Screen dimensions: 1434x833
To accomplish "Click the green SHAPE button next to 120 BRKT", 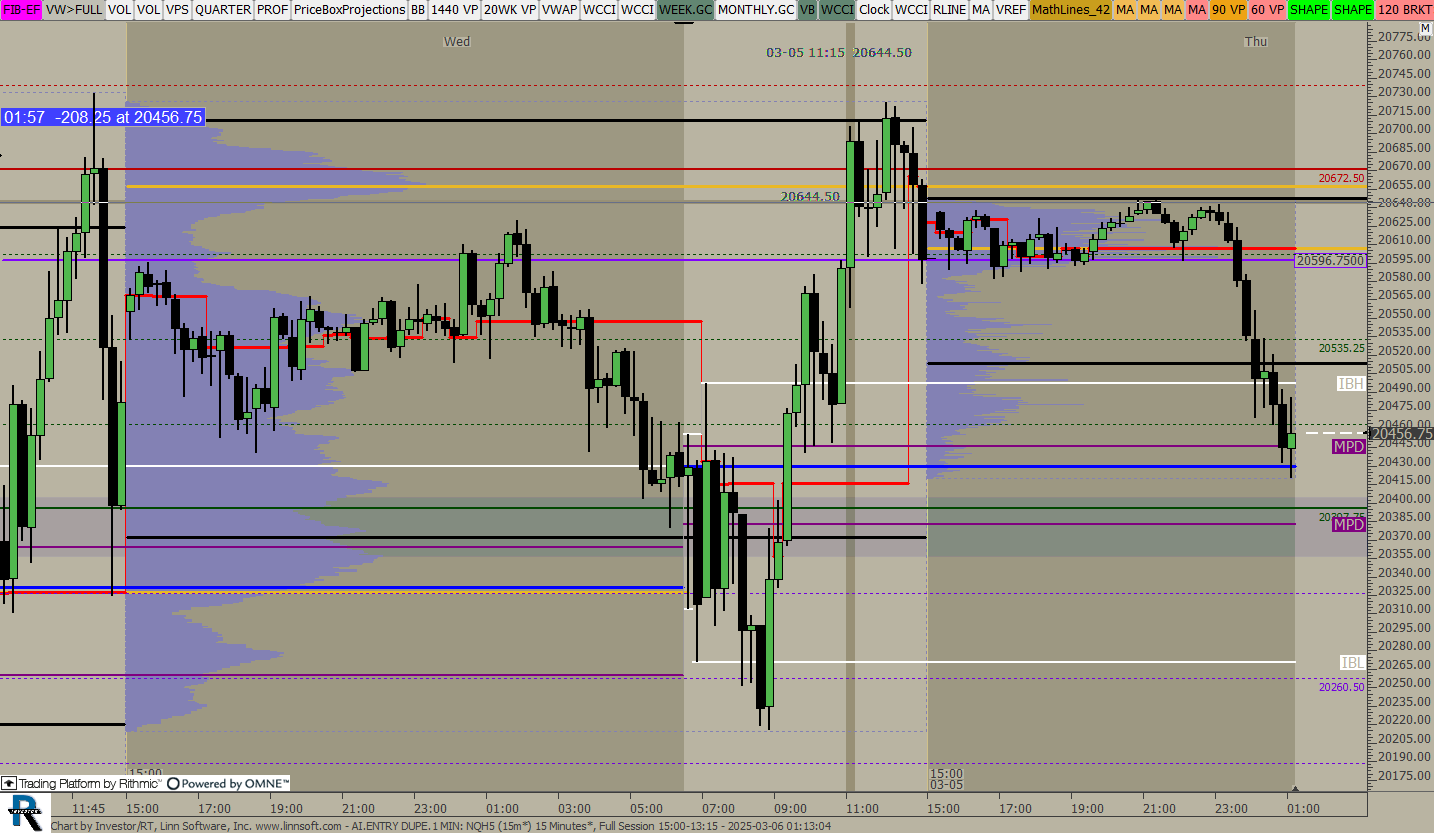I will (x=1352, y=9).
